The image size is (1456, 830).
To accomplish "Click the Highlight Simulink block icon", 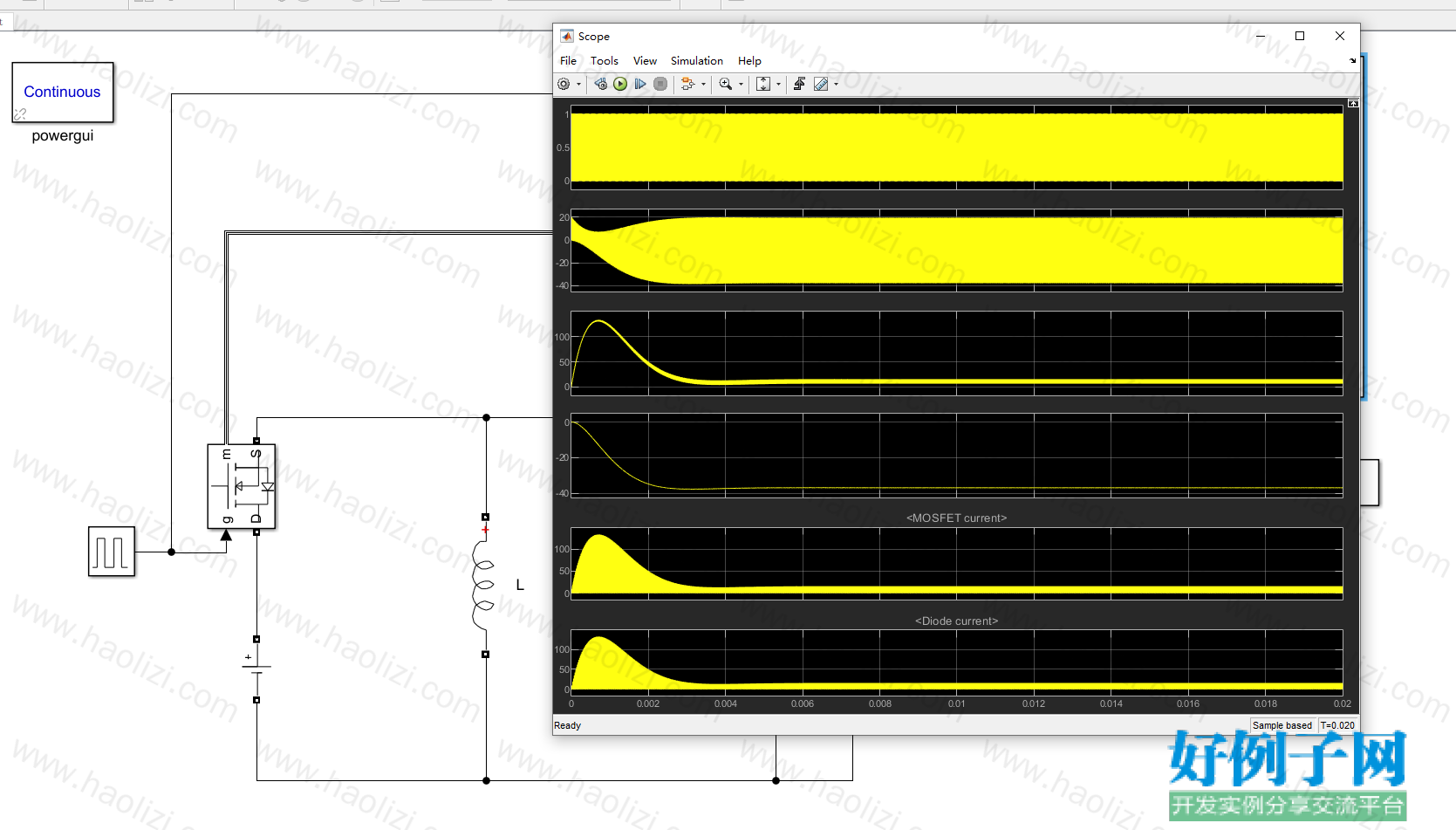I will pos(687,84).
